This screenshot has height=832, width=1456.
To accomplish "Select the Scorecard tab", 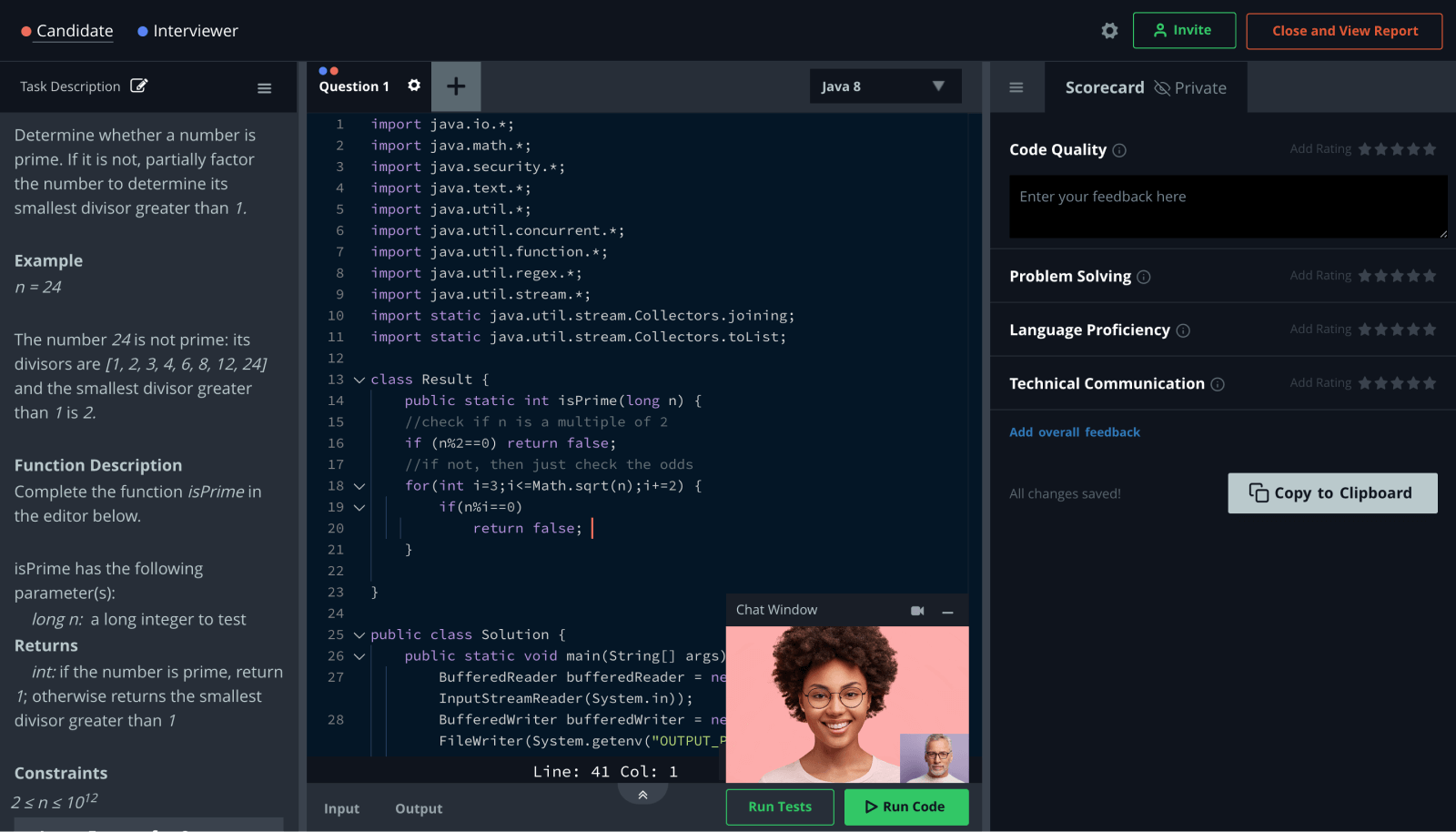I will coord(1104,88).
